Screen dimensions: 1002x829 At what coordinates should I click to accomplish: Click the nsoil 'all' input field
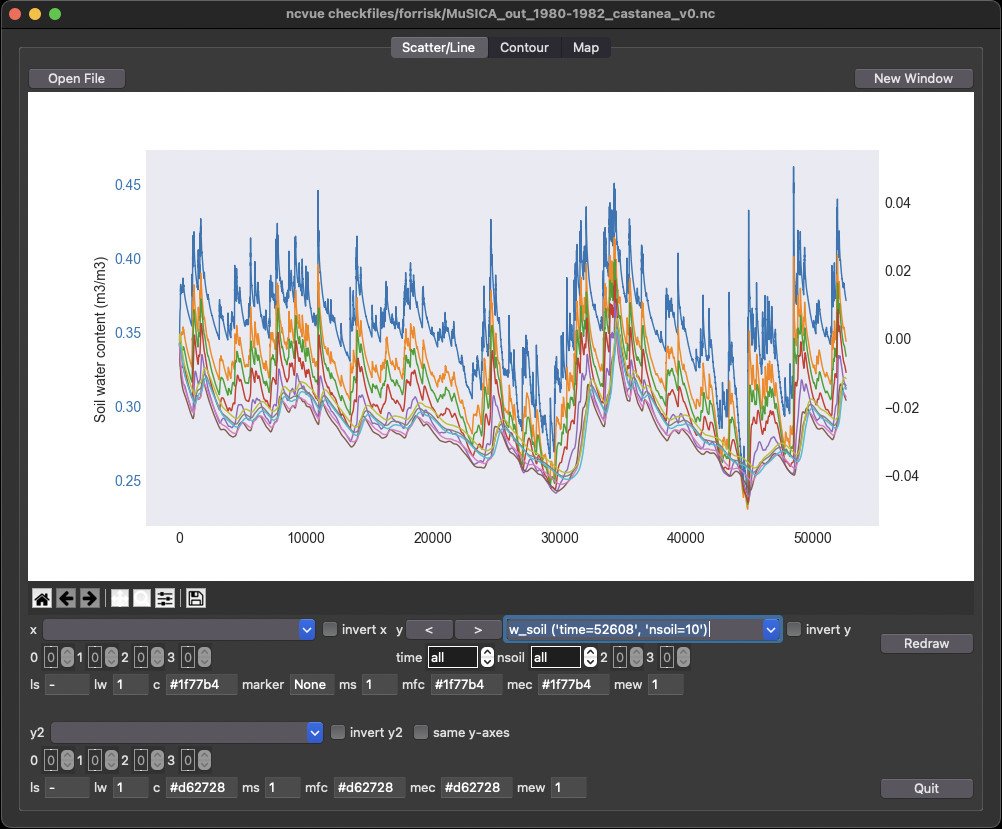556,657
